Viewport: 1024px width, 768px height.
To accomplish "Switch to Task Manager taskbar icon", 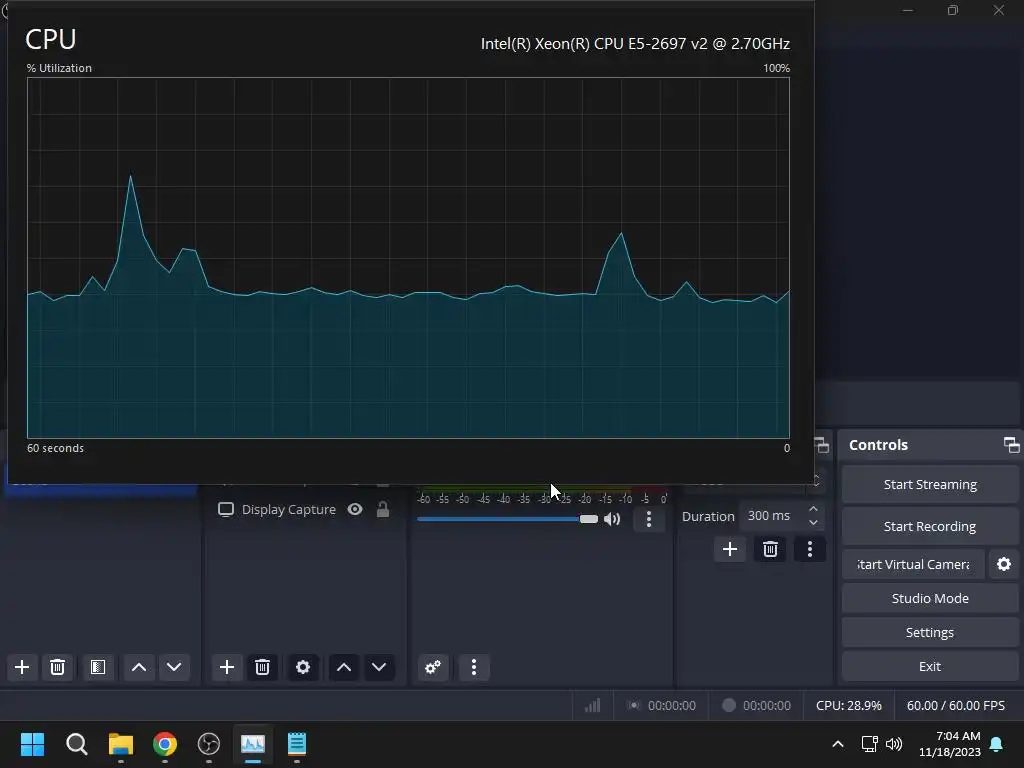I will pyautogui.click(x=253, y=744).
